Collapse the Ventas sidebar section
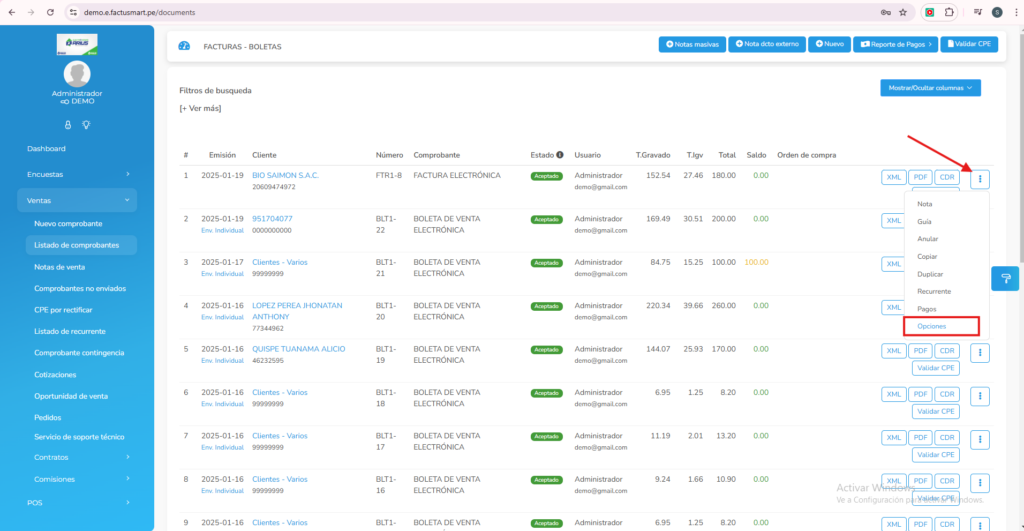The image size is (1024, 531). coord(77,201)
